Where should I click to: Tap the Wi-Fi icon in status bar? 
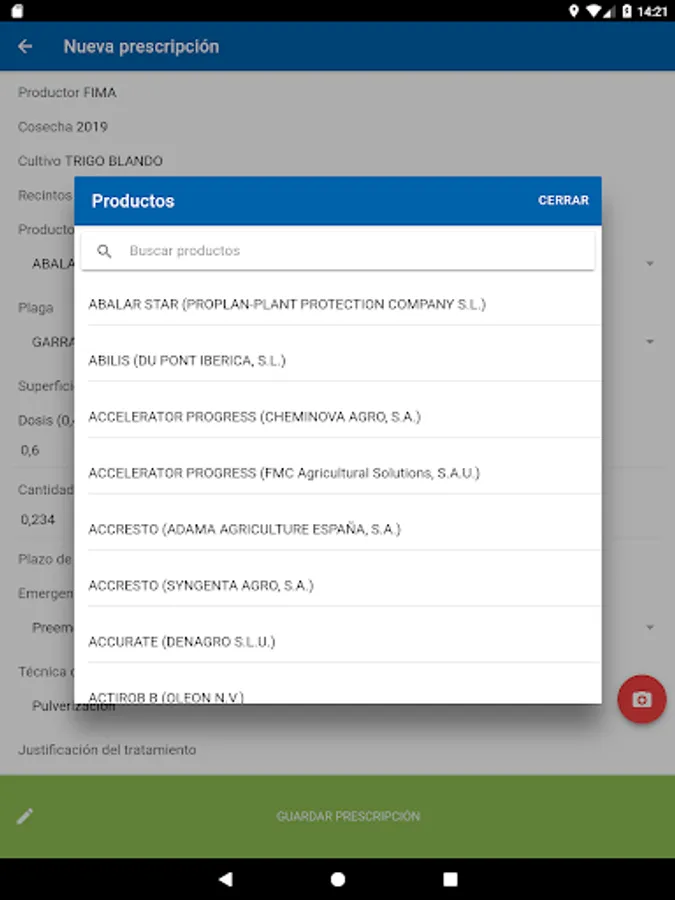[594, 11]
